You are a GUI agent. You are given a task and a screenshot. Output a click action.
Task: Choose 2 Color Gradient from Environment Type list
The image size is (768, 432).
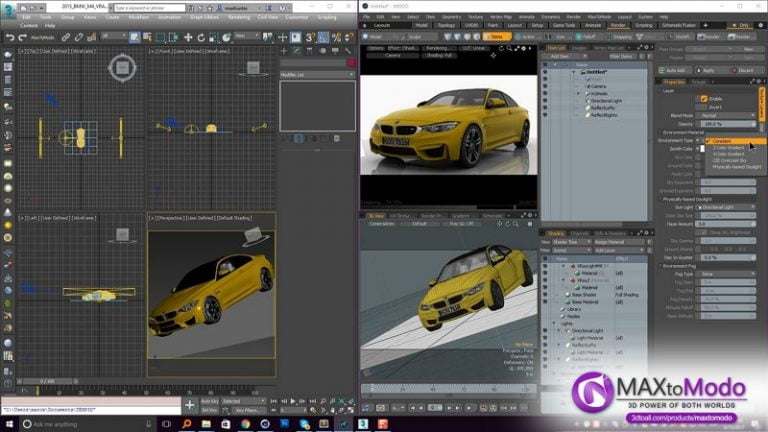pos(728,147)
